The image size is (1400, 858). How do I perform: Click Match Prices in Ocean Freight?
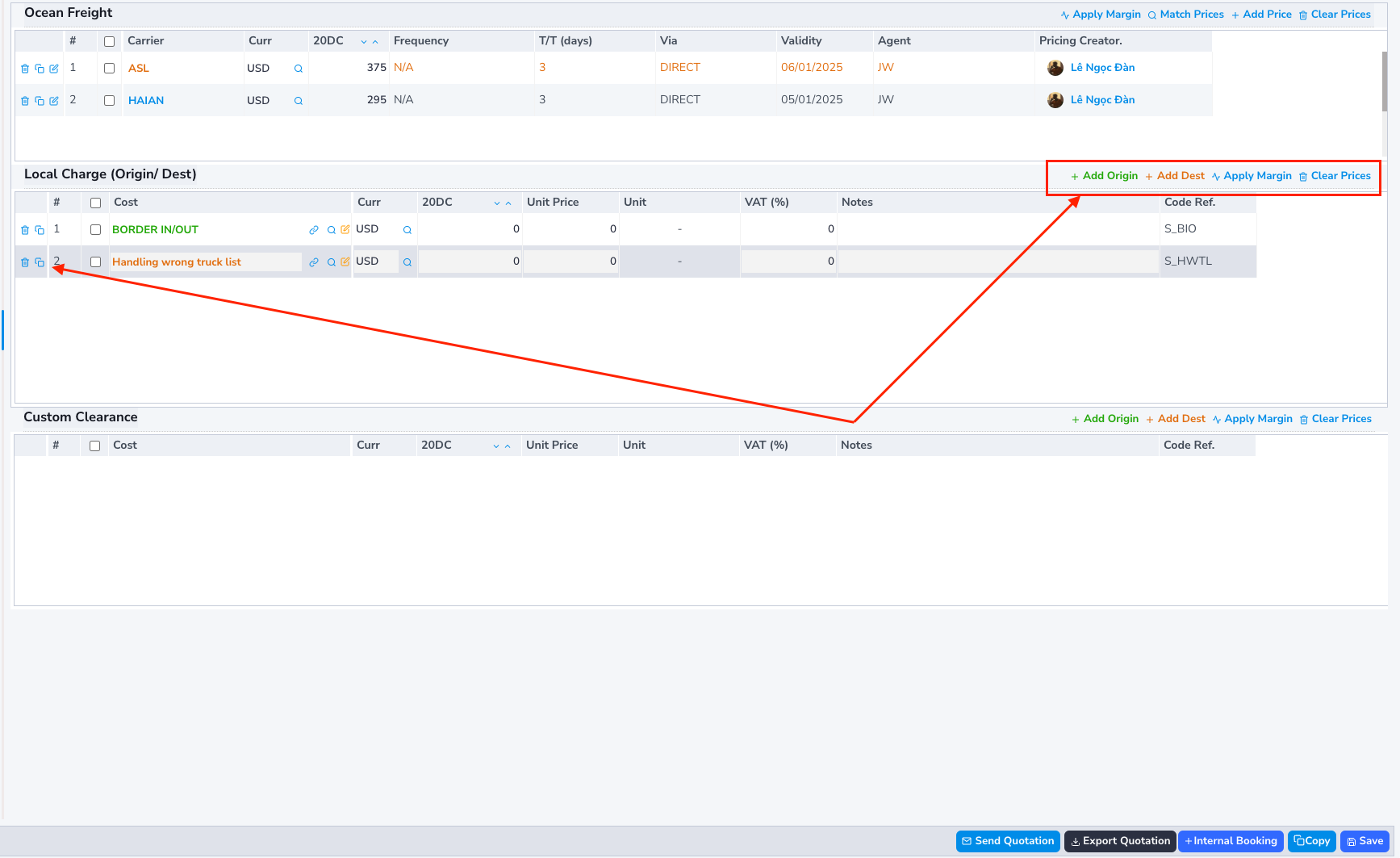pos(1186,14)
